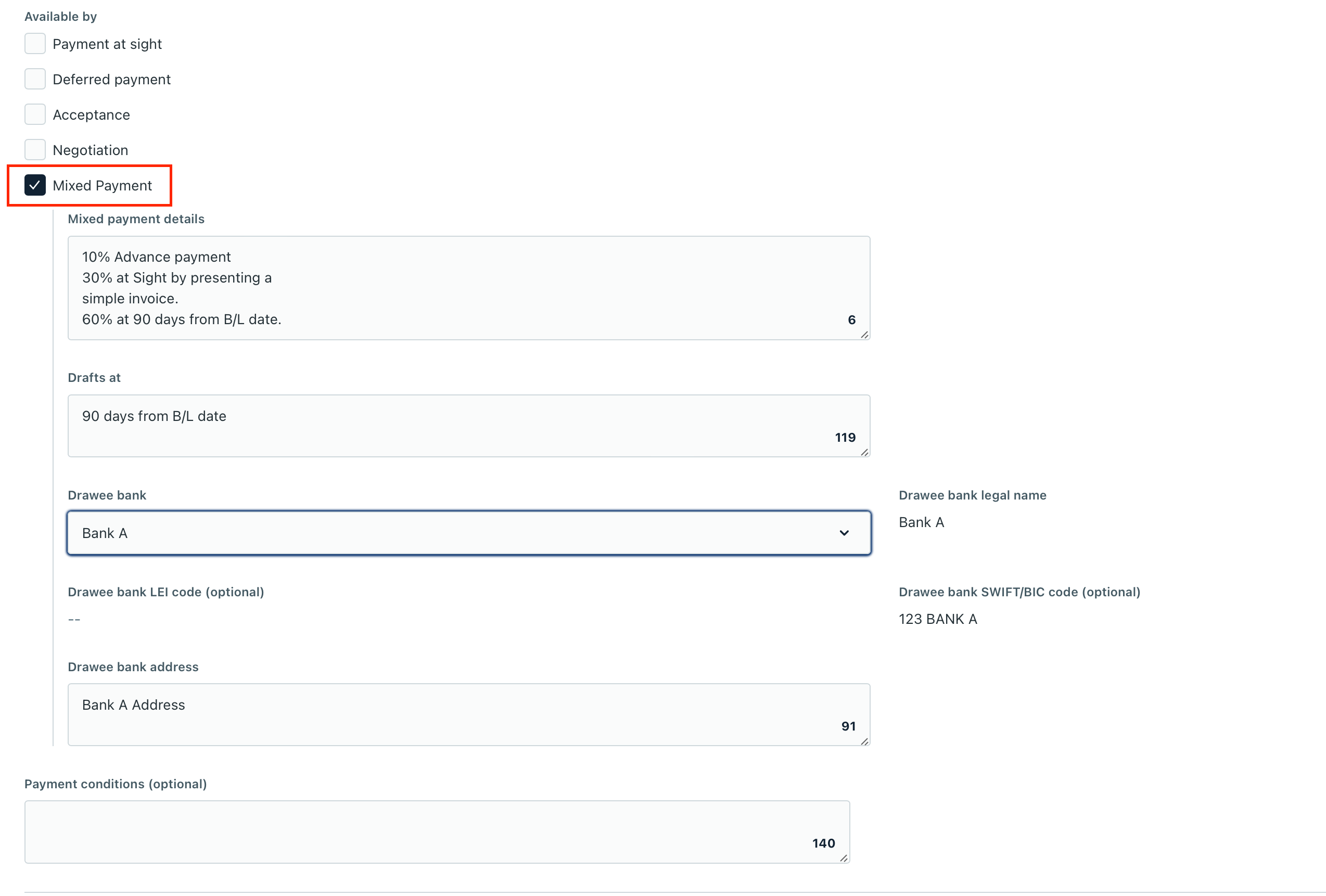This screenshot has height=896, width=1326.
Task: Click the character counter '119' in Drafts at
Action: [845, 438]
